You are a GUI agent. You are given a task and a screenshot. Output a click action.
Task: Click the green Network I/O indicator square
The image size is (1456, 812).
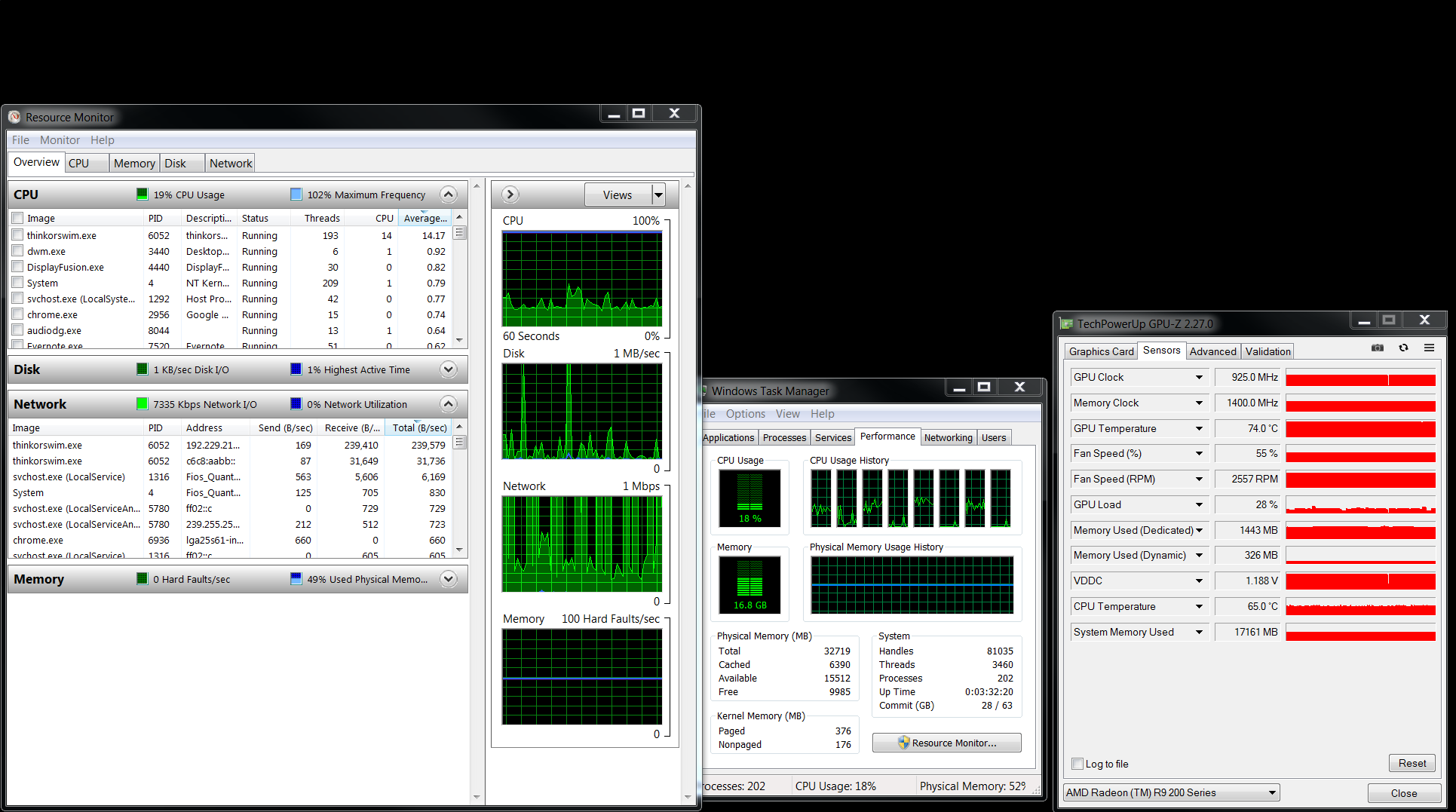tap(142, 404)
